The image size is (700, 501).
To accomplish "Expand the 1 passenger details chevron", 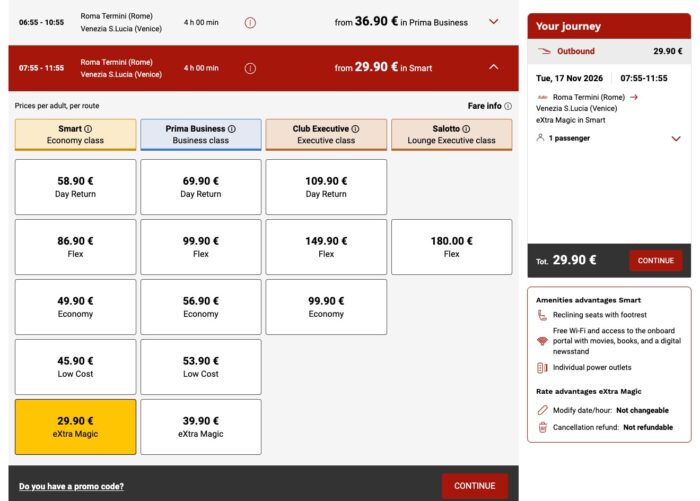I will pos(676,138).
